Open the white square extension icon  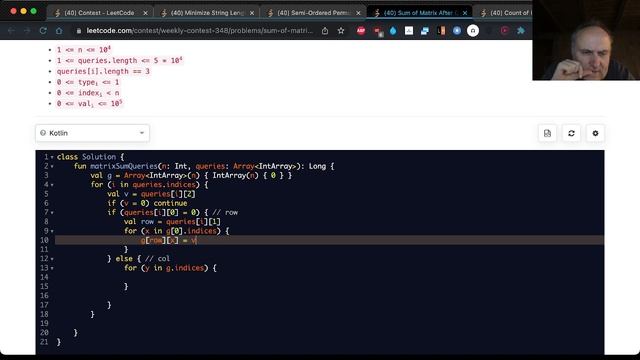point(409,31)
